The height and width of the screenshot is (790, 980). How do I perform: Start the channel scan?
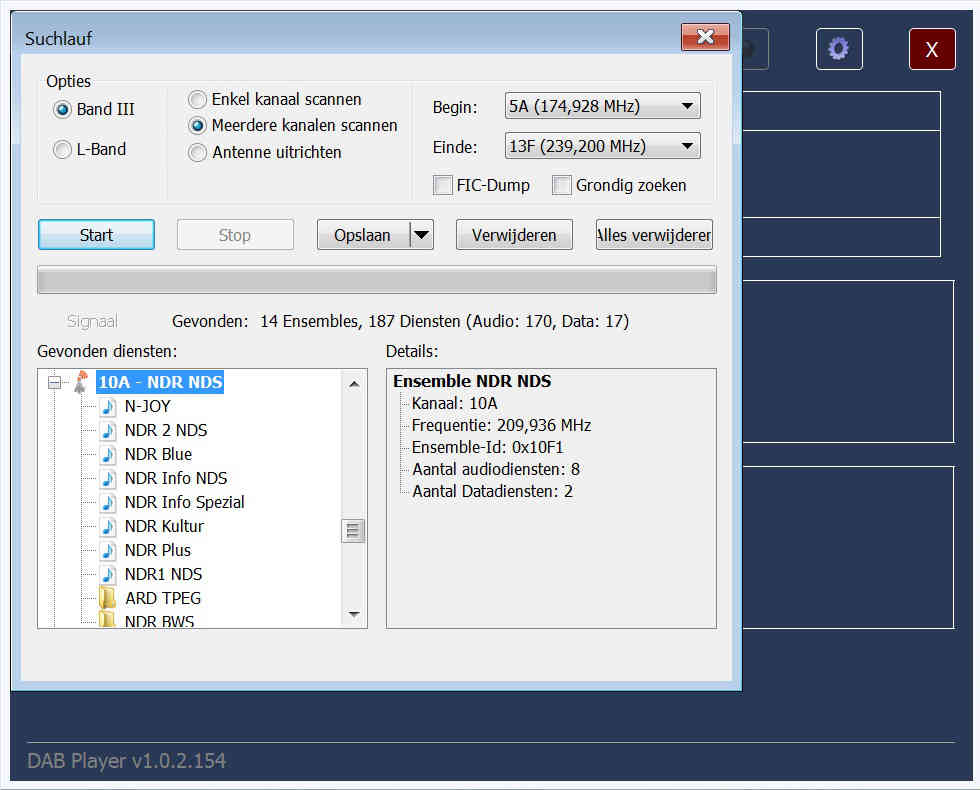click(96, 235)
